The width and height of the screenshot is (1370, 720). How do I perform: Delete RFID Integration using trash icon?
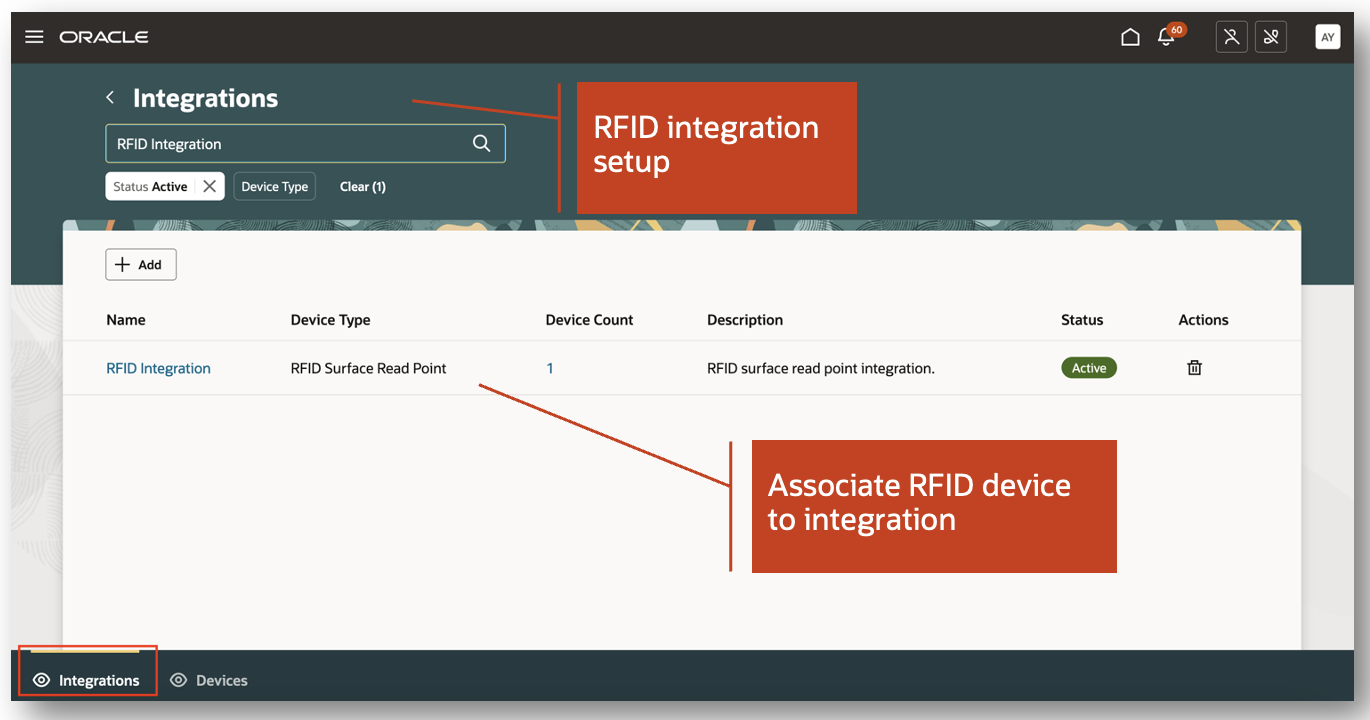tap(1194, 368)
